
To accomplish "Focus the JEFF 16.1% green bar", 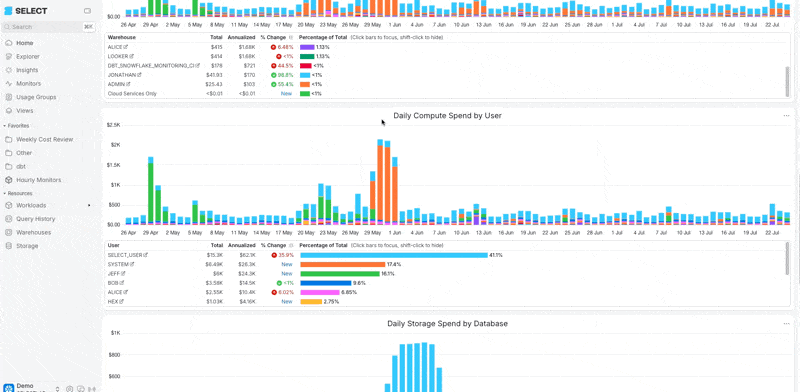I will coord(340,274).
